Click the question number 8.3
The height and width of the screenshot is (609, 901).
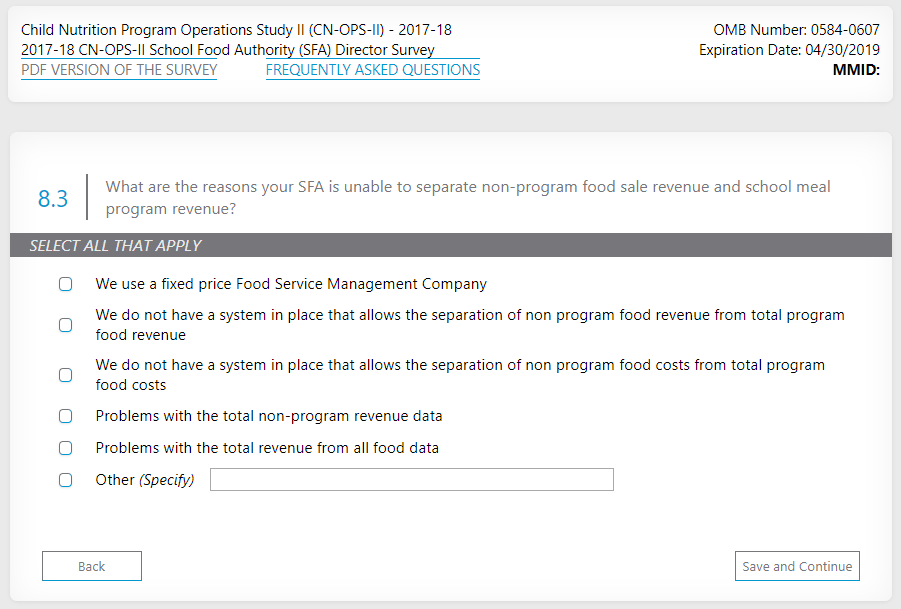tap(53, 198)
